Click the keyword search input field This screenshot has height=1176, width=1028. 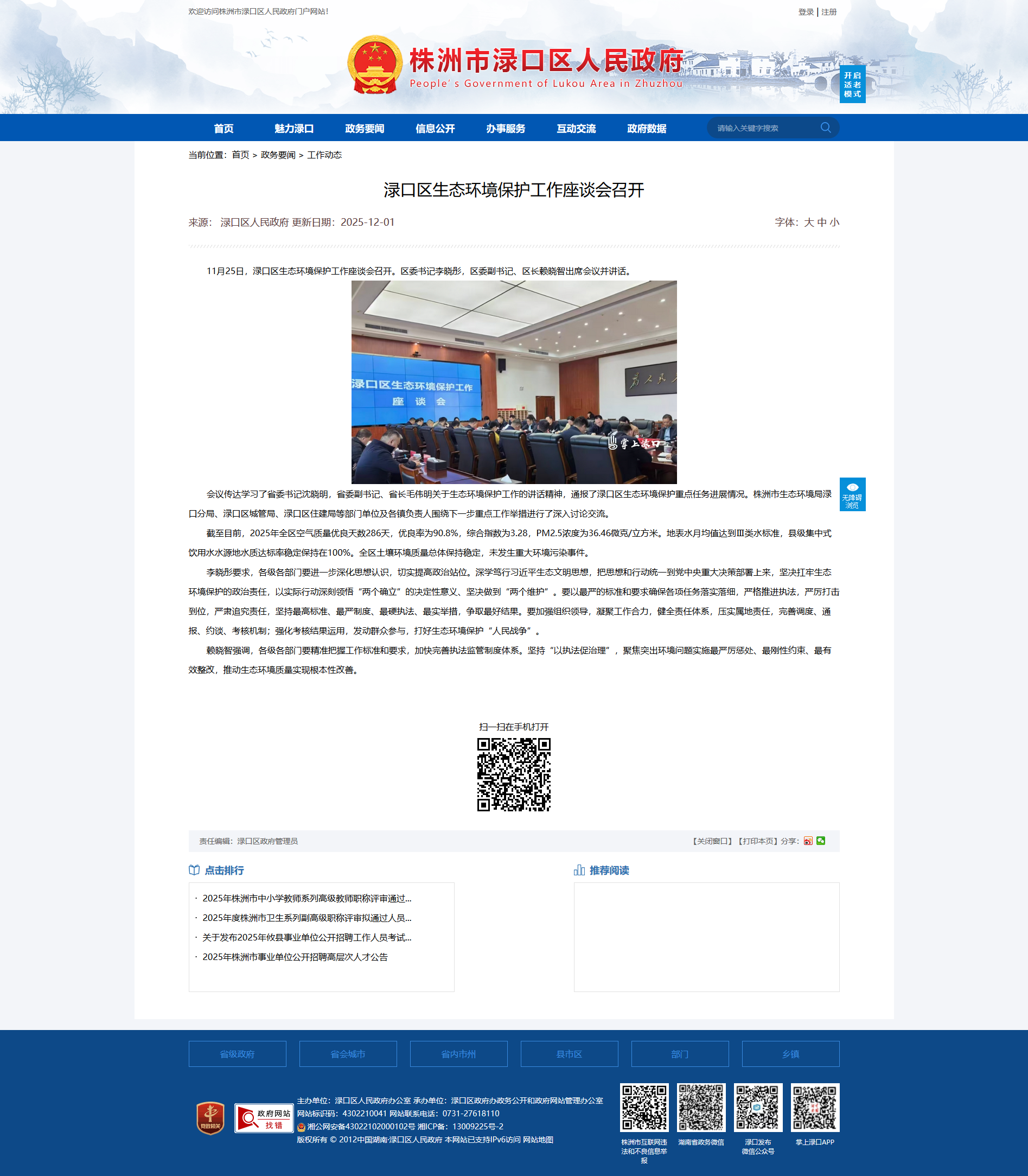[x=763, y=128]
